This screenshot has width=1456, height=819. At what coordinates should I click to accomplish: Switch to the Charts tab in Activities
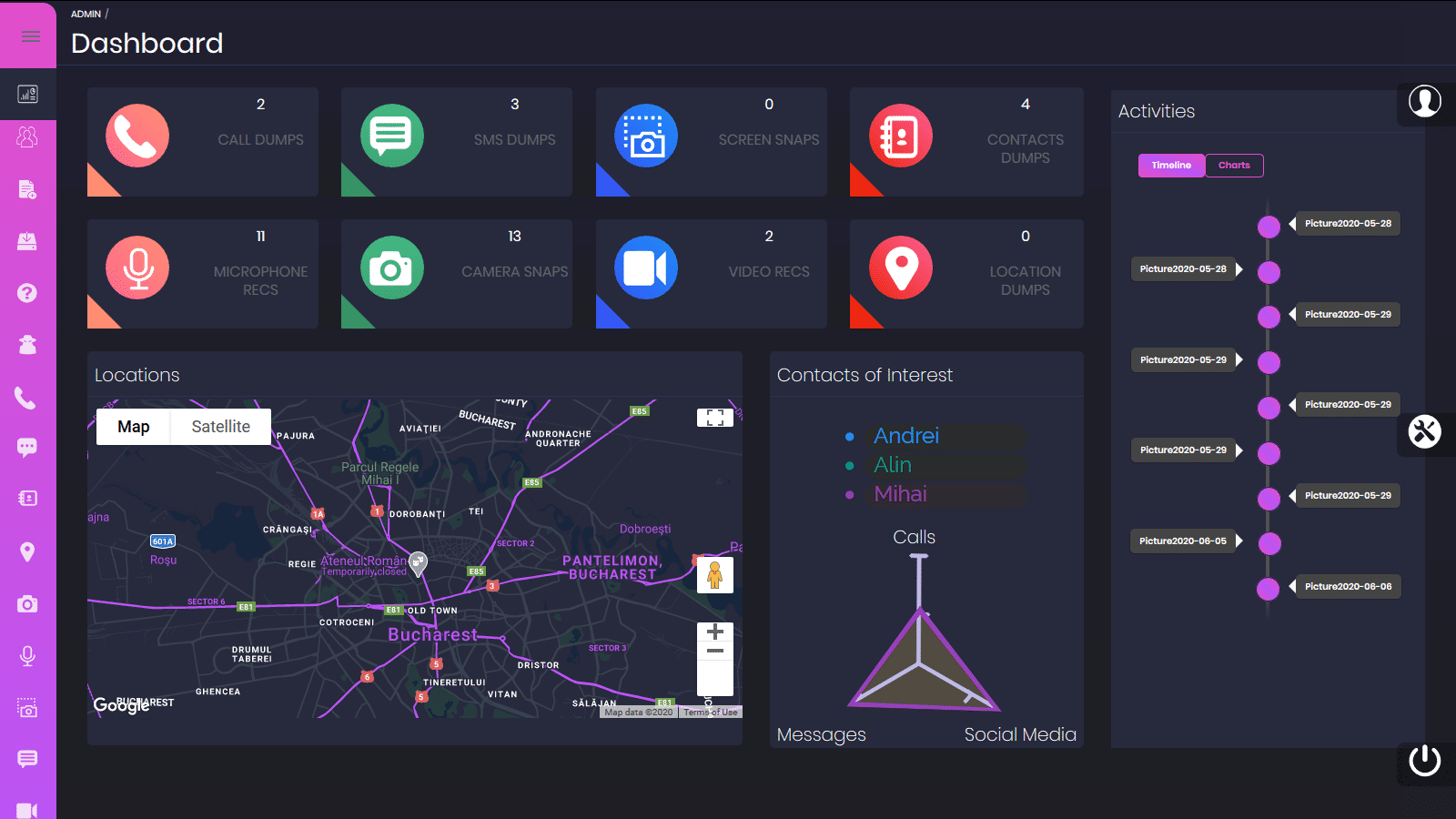1234,165
